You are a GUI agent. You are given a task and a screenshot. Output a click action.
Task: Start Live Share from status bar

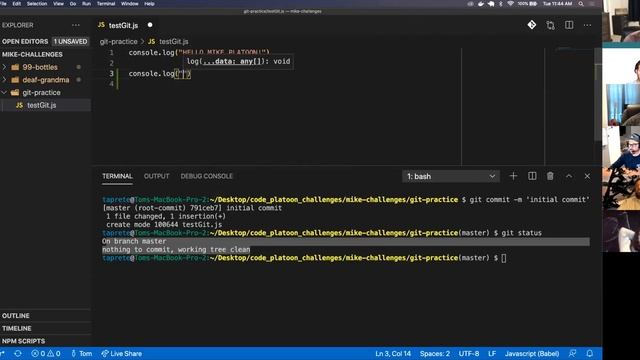pos(122,353)
